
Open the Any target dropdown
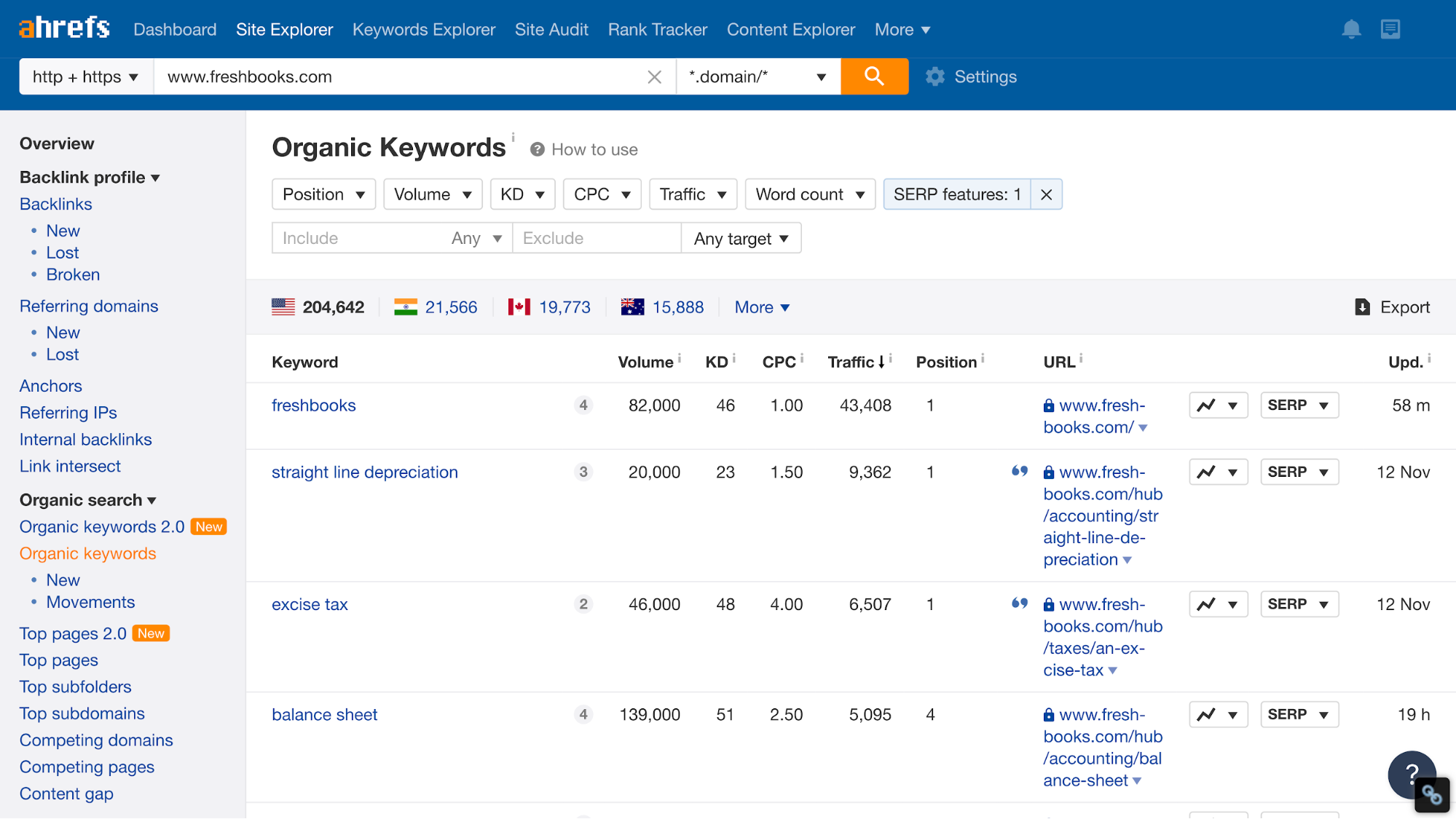tap(741, 238)
